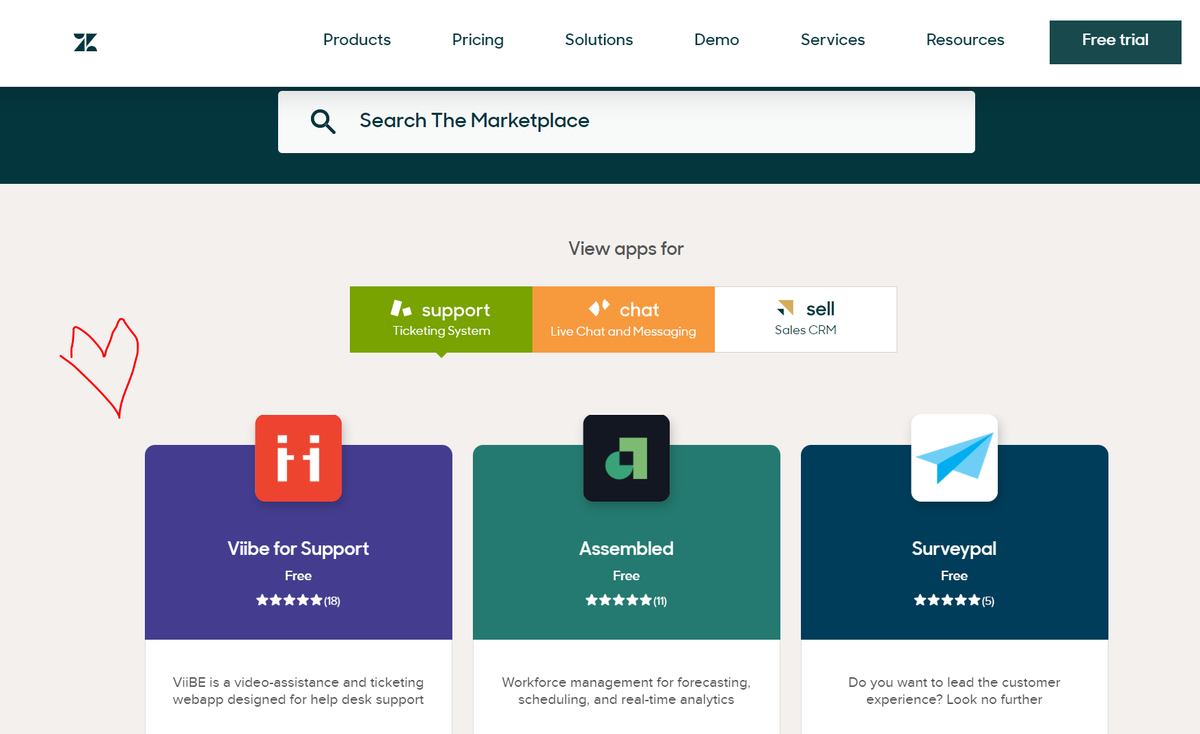1200x734 pixels.
Task: Click the ViiBE video-assistance description text
Action: click(x=298, y=691)
